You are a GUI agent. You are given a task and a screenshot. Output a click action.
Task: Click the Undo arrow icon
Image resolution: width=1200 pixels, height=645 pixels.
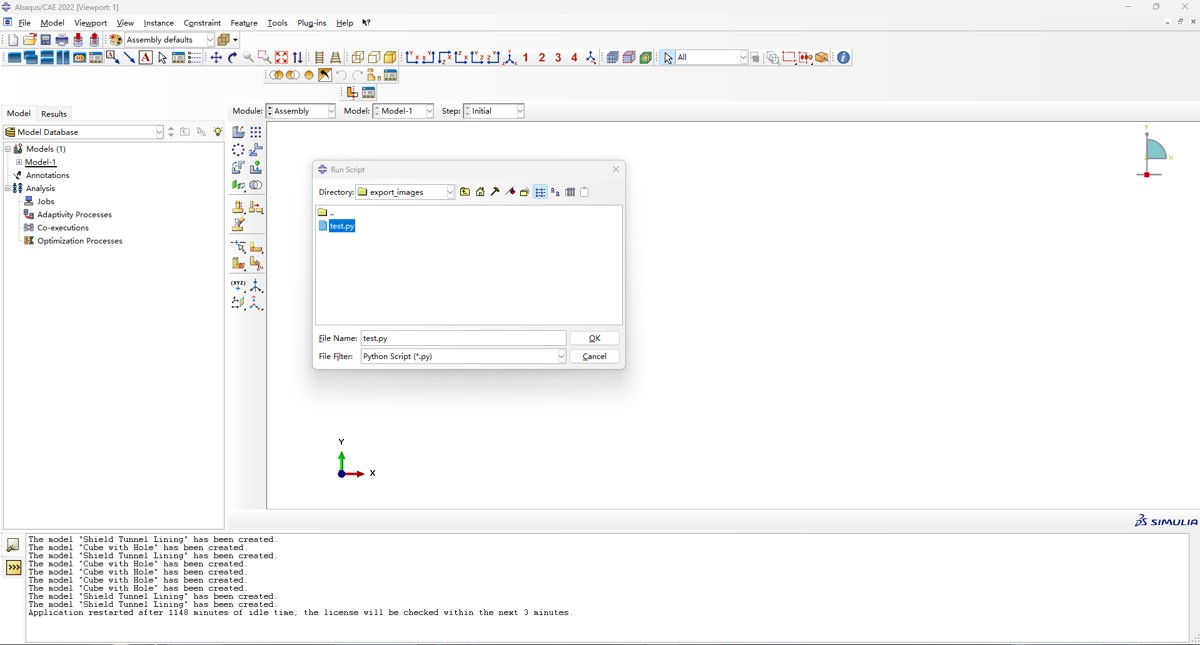(341, 75)
